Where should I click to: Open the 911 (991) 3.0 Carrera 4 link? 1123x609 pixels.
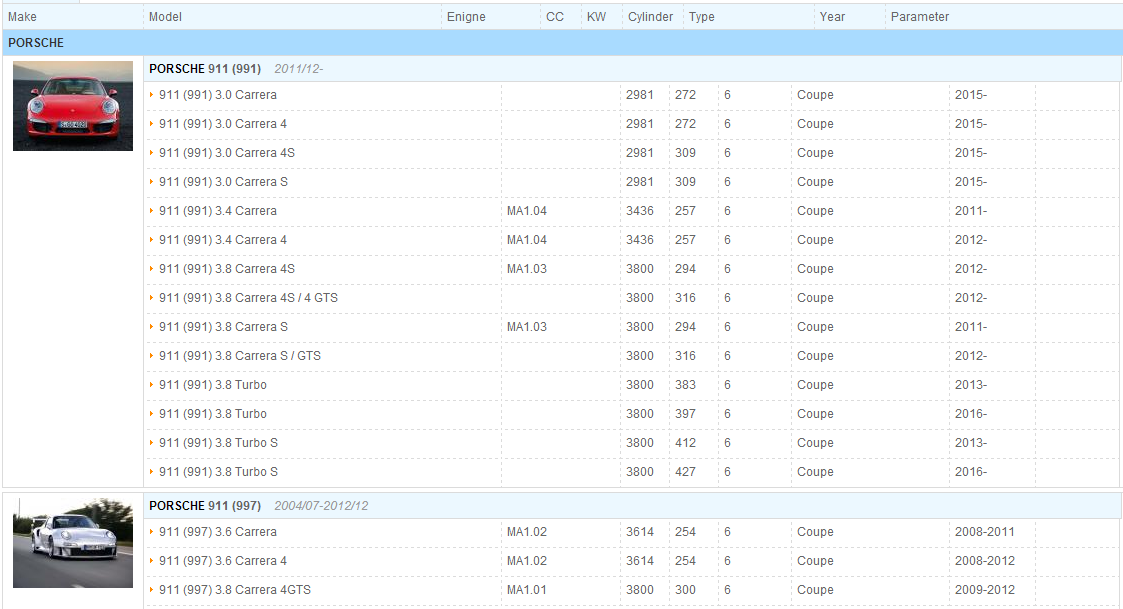click(x=223, y=124)
